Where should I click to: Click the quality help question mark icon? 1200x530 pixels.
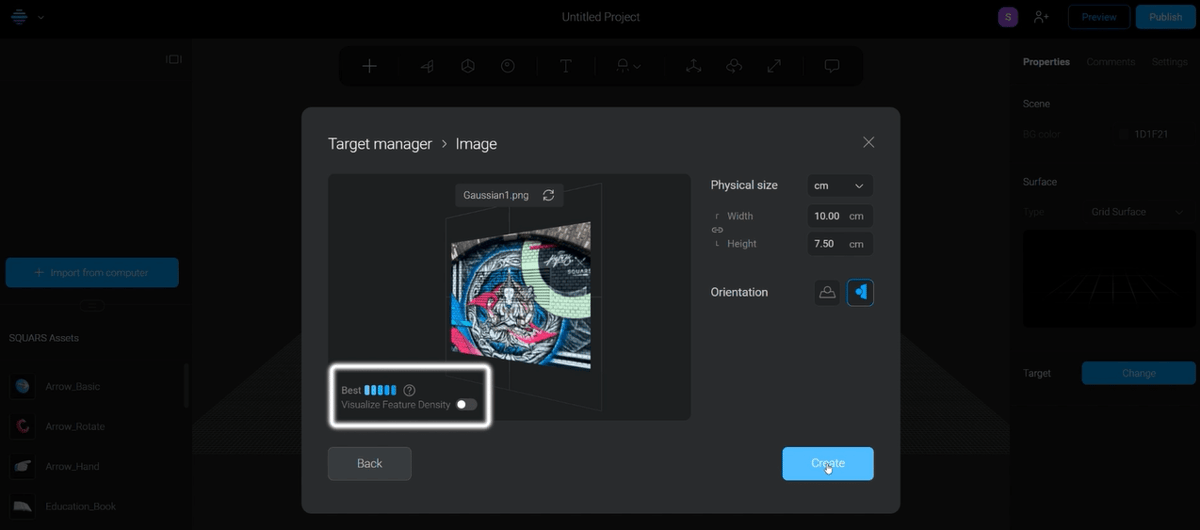tap(409, 390)
